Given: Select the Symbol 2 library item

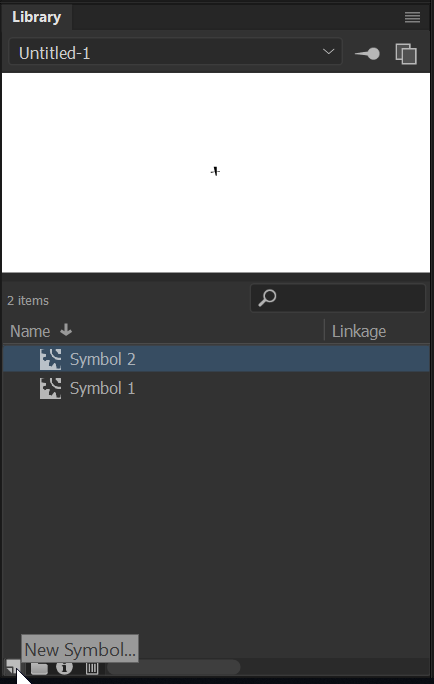Looking at the screenshot, I should 216,359.
